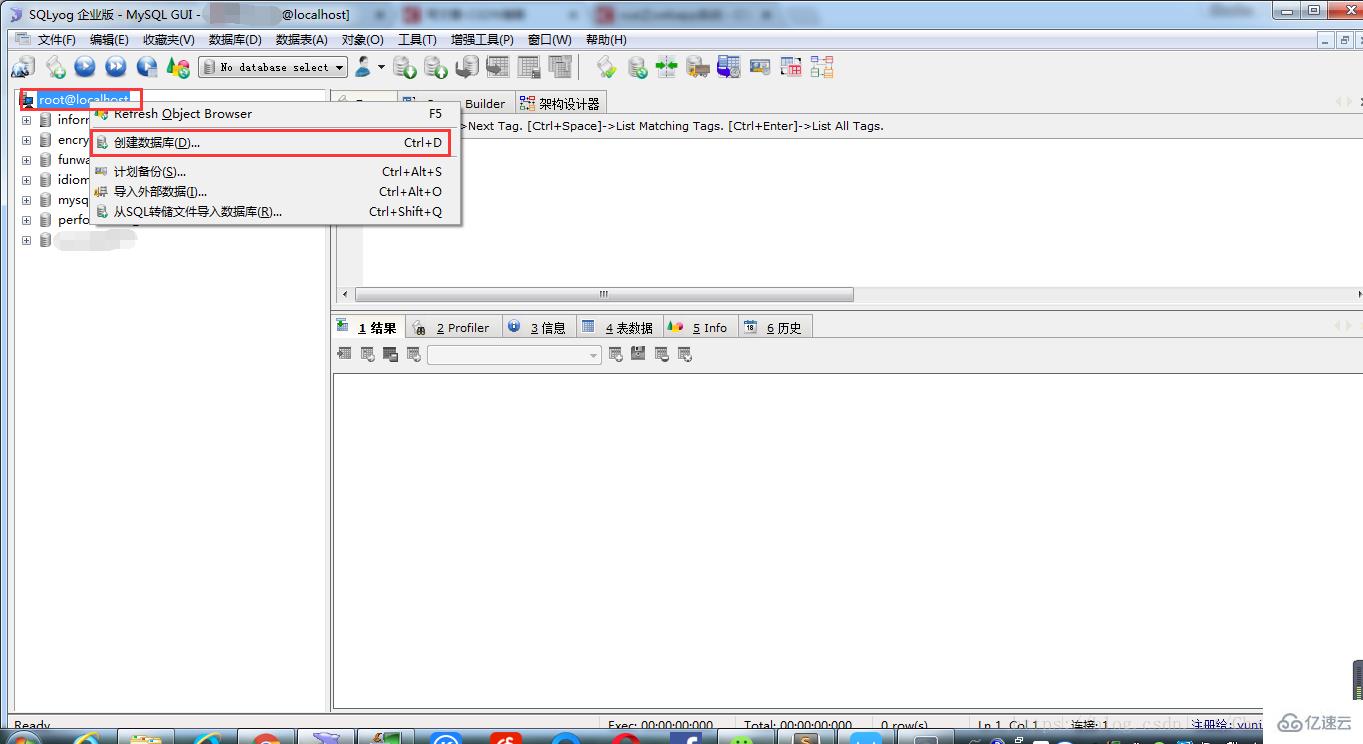Open the 数据库(D) menu
This screenshot has height=744, width=1363.
point(235,40)
